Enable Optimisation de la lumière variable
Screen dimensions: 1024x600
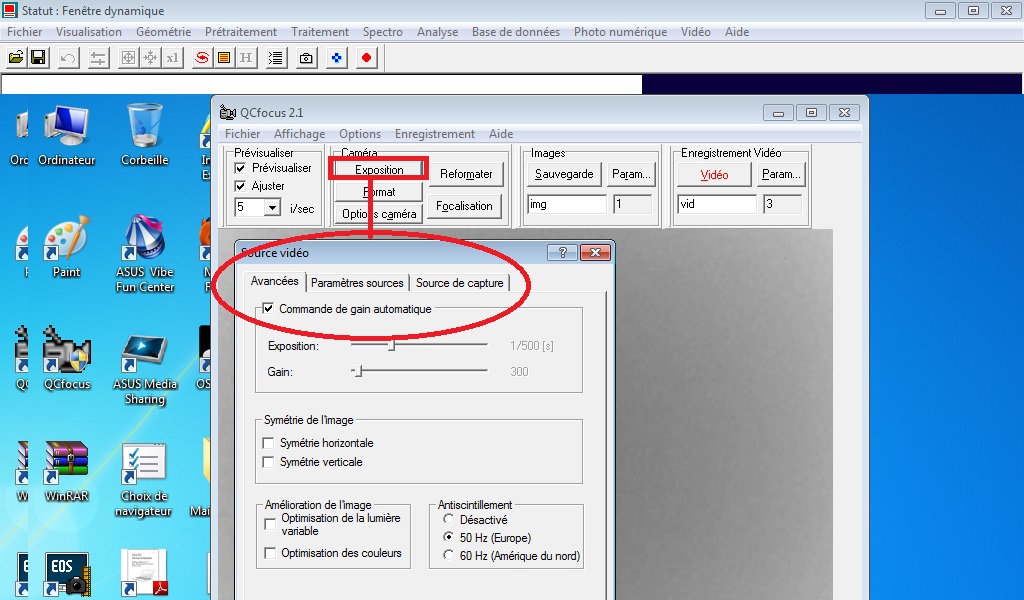(270, 524)
